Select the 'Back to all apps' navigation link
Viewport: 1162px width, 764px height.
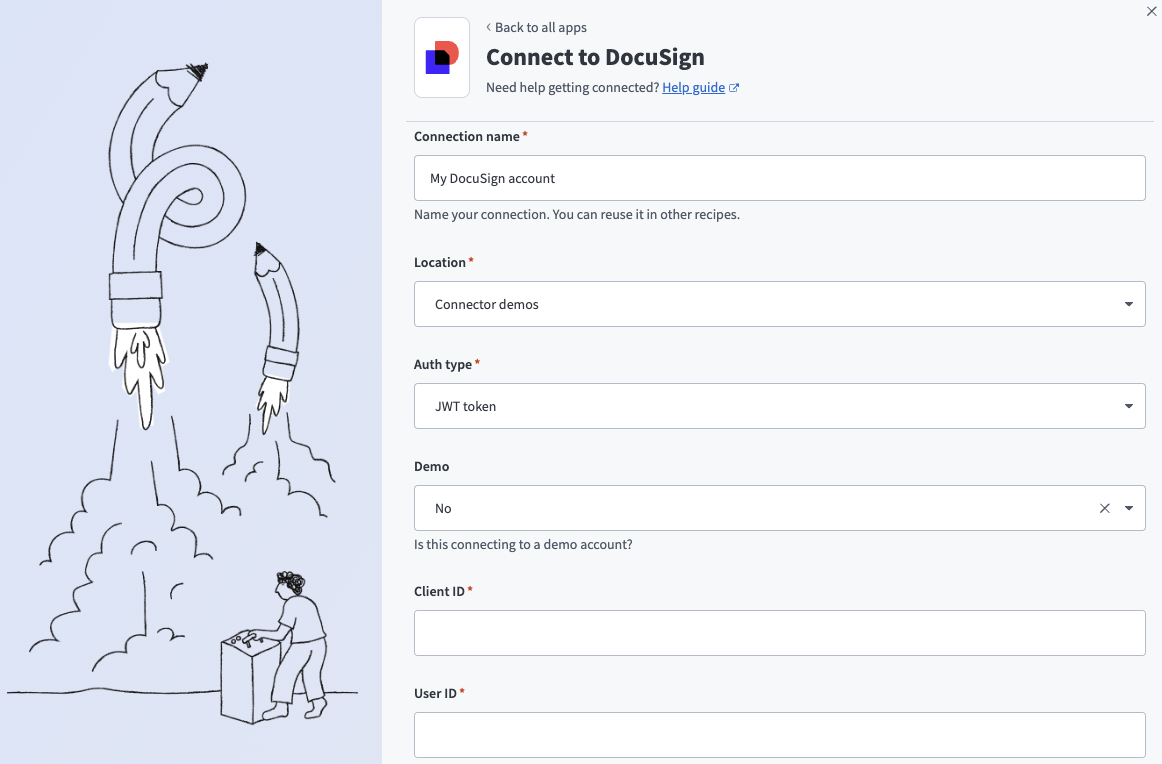coord(541,27)
